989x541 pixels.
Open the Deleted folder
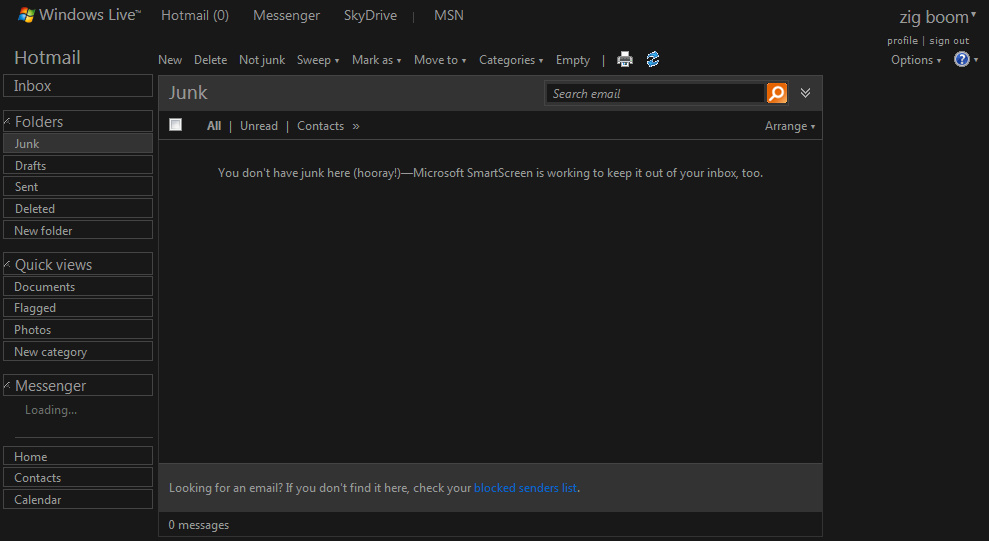tap(78, 208)
